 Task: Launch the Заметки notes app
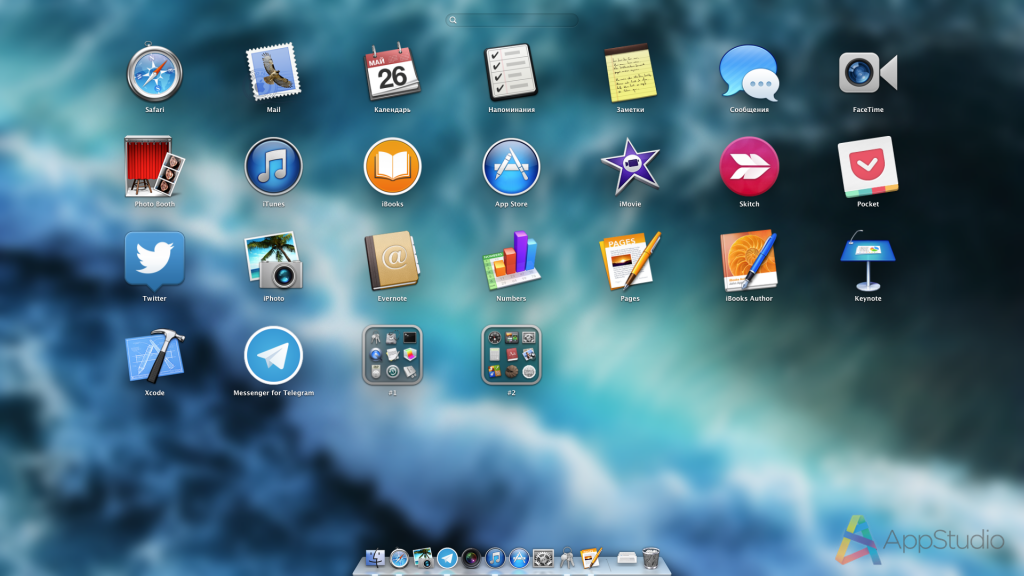630,73
